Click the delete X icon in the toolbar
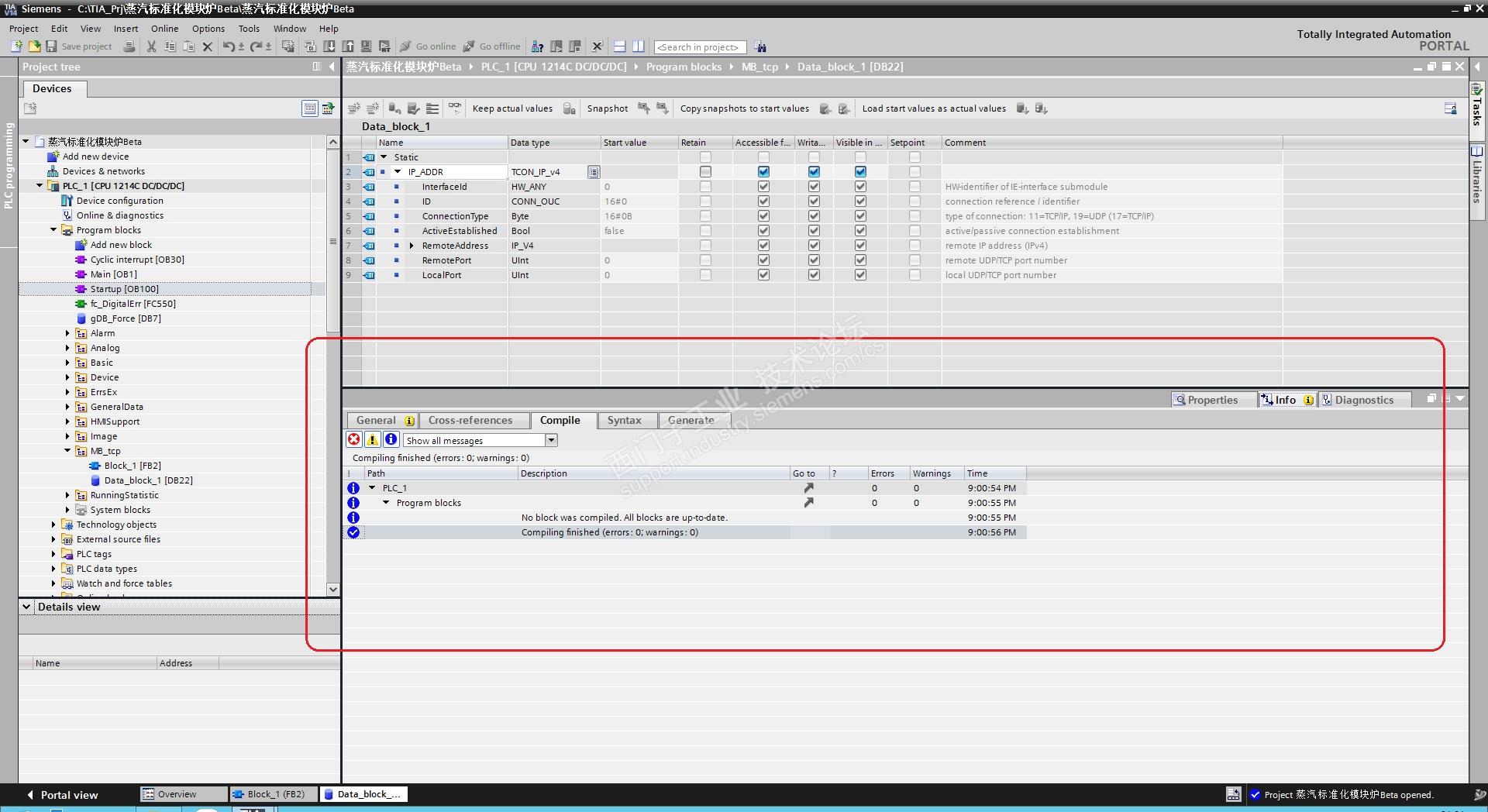Viewport: 1488px width, 812px height. pyautogui.click(x=207, y=46)
